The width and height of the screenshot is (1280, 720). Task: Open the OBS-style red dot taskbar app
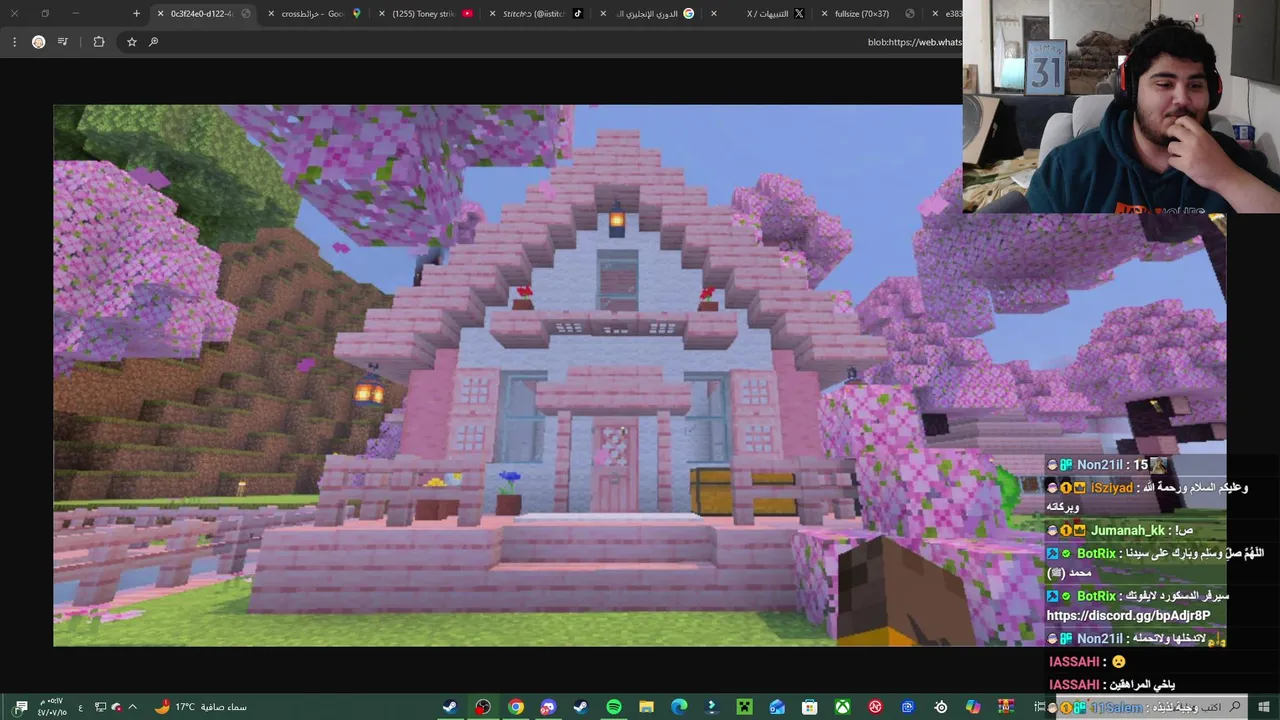click(x=483, y=707)
